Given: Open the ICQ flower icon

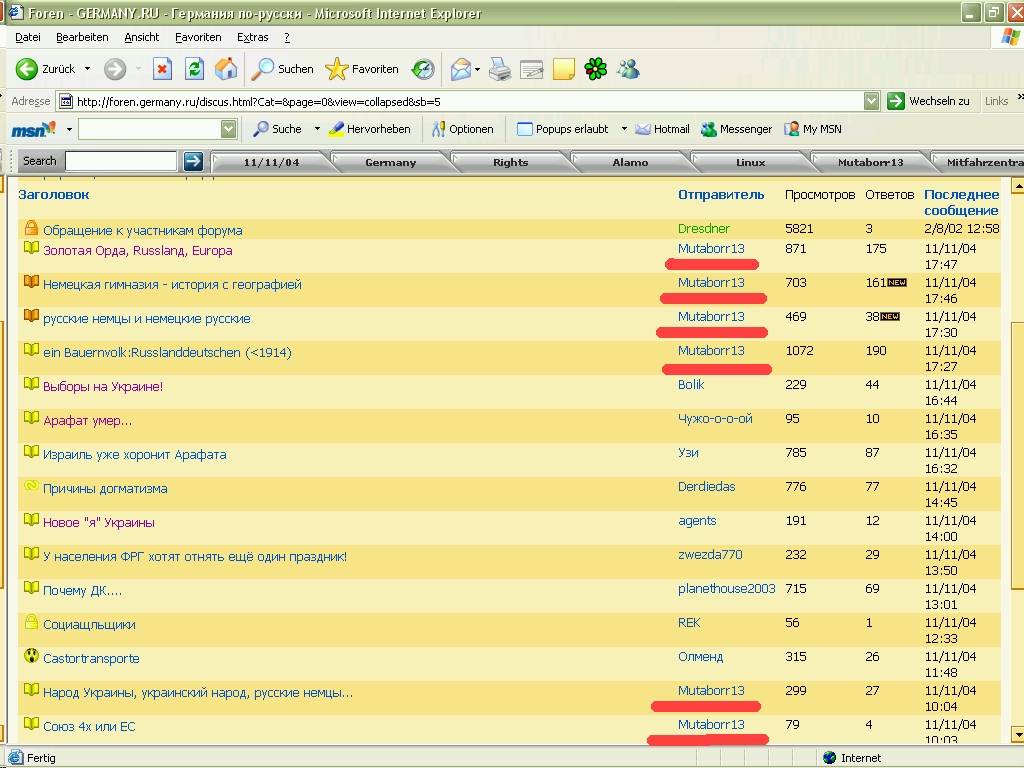Looking at the screenshot, I should pyautogui.click(x=596, y=69).
